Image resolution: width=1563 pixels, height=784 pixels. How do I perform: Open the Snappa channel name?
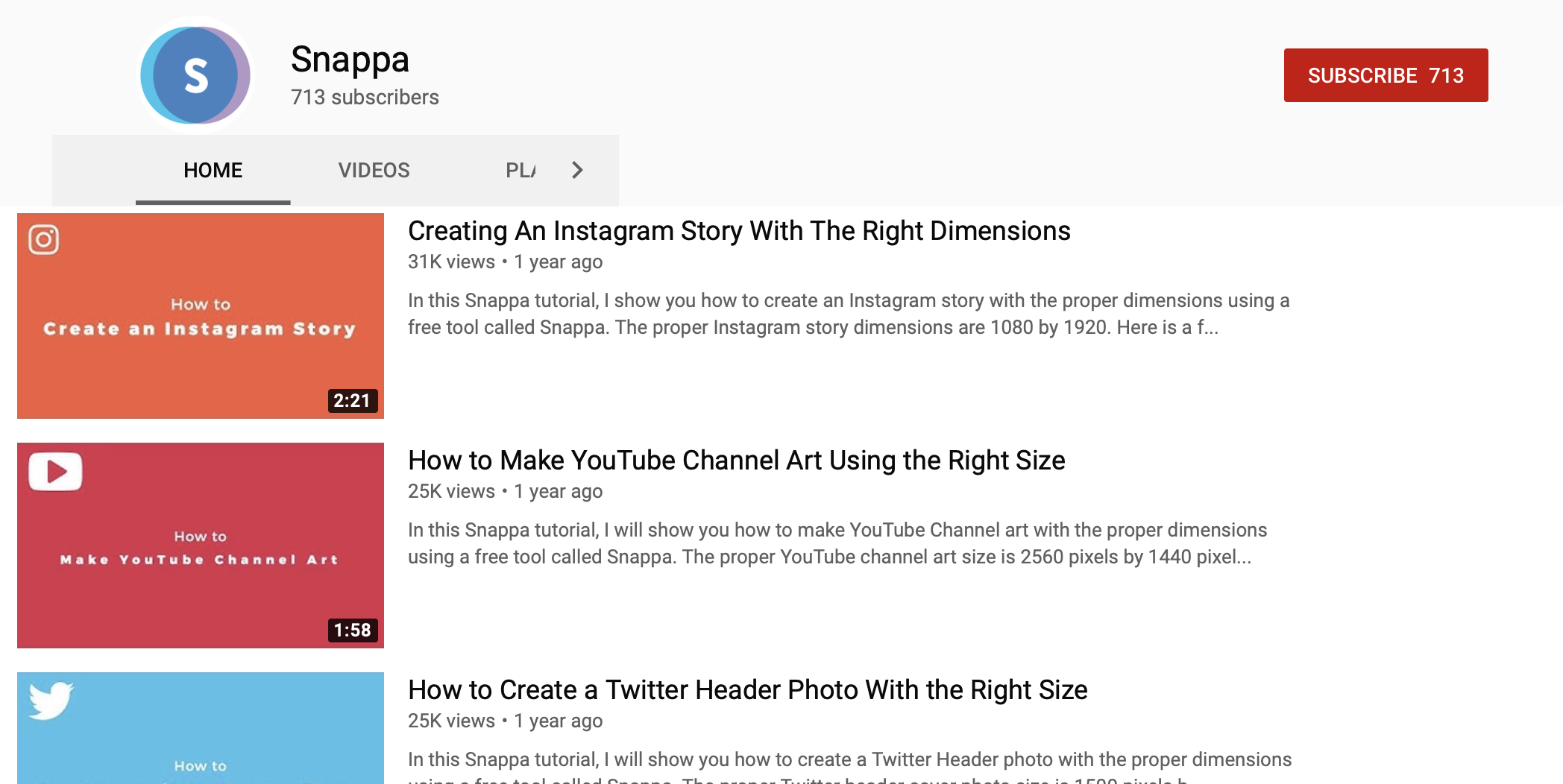click(350, 59)
